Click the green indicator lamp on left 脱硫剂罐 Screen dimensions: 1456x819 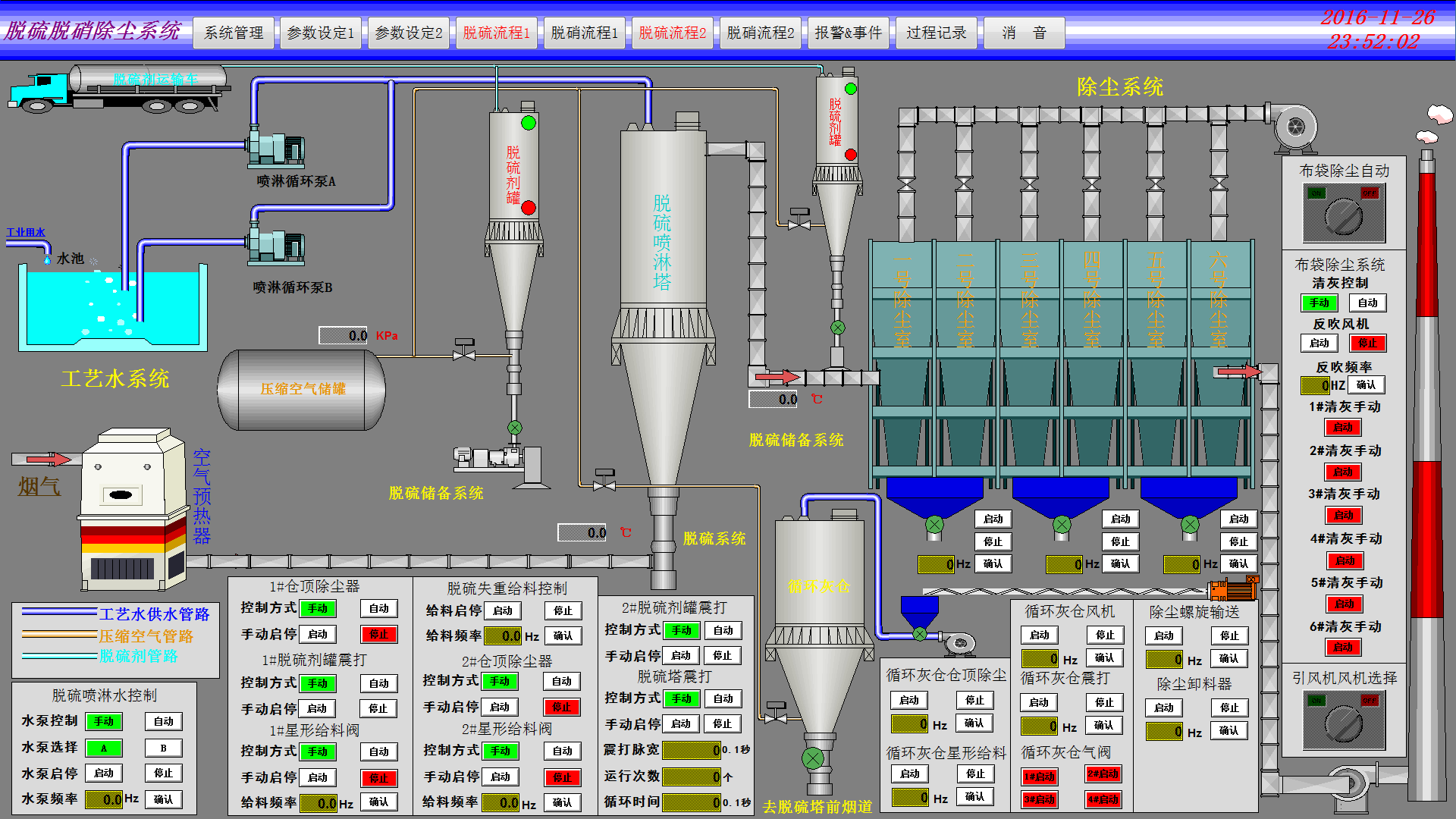[529, 122]
